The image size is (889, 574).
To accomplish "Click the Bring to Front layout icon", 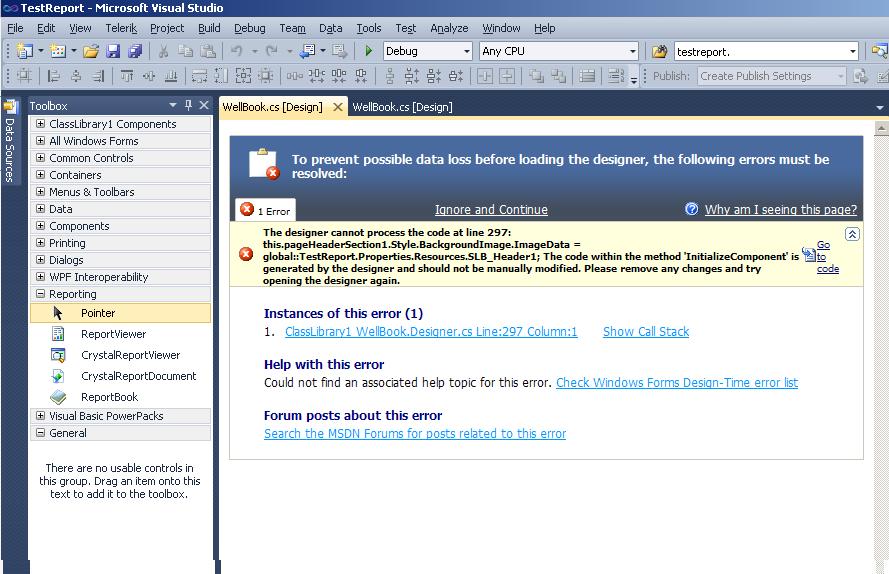I will pyautogui.click(x=536, y=75).
